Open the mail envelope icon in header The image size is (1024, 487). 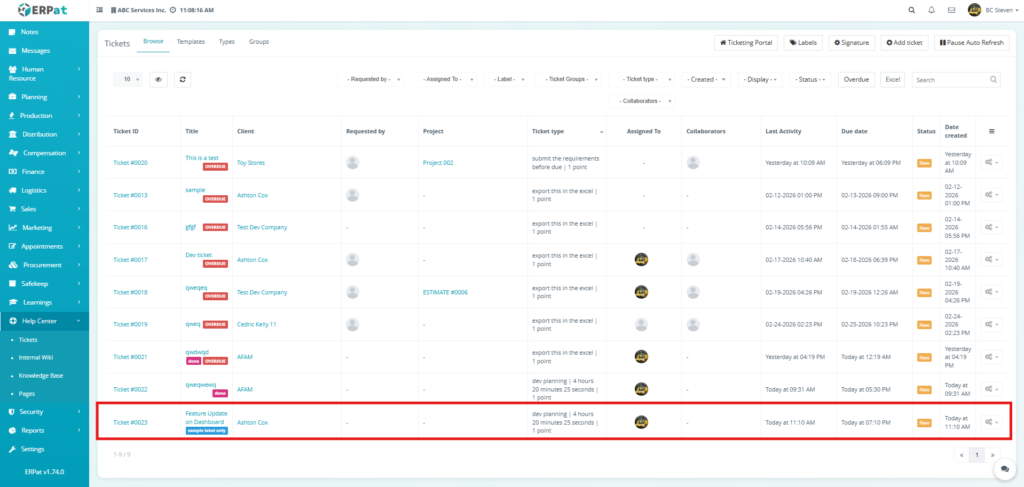point(951,10)
